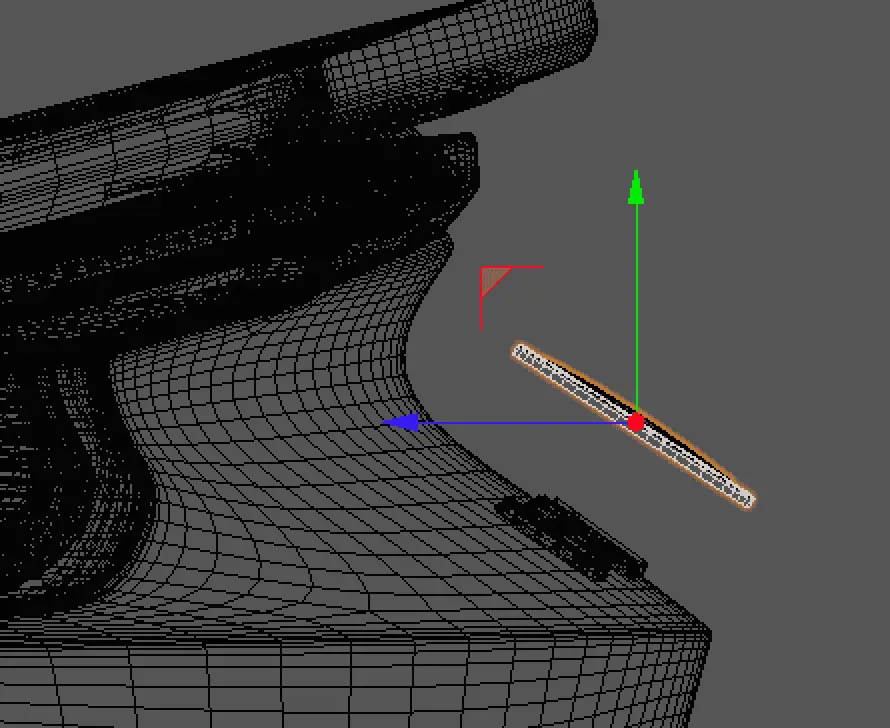The image size is (890, 728).
Task: Click the green Y-axis arrowhead of the gizmo
Action: coord(635,187)
